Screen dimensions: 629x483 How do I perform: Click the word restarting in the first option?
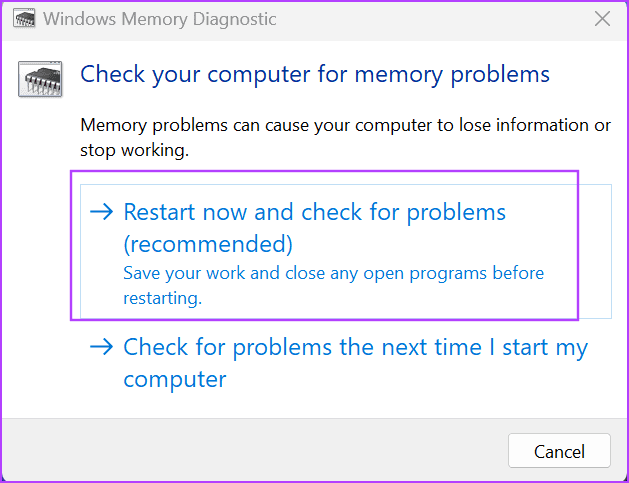[162, 297]
